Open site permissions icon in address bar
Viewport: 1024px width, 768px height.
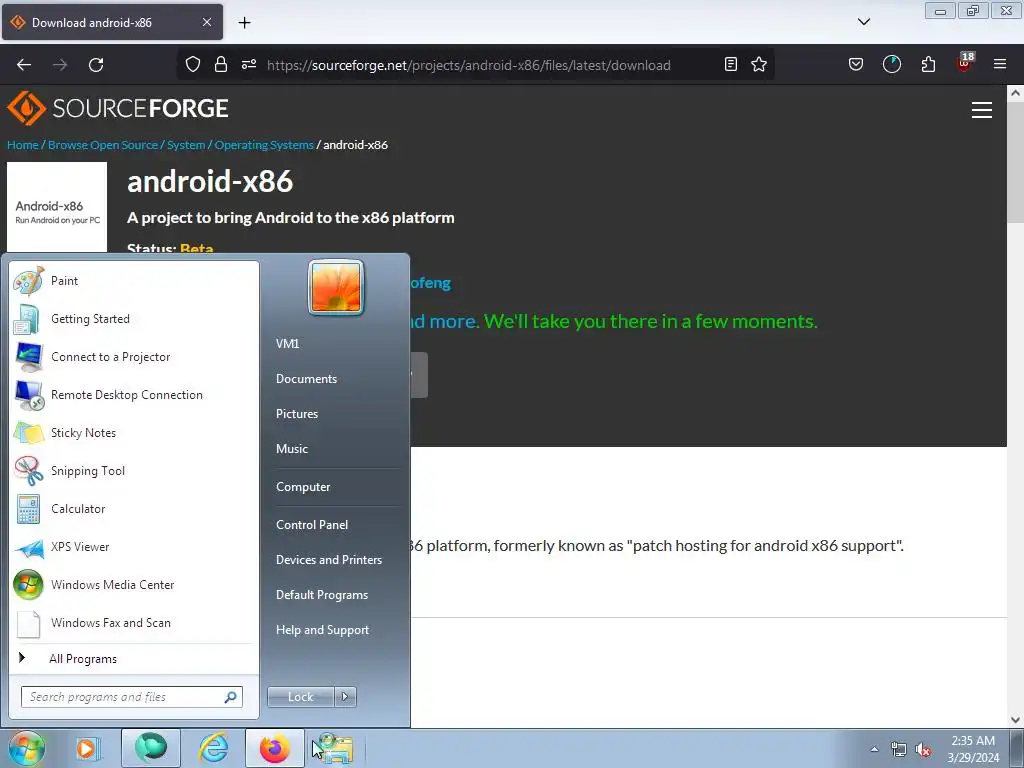[x=249, y=65]
